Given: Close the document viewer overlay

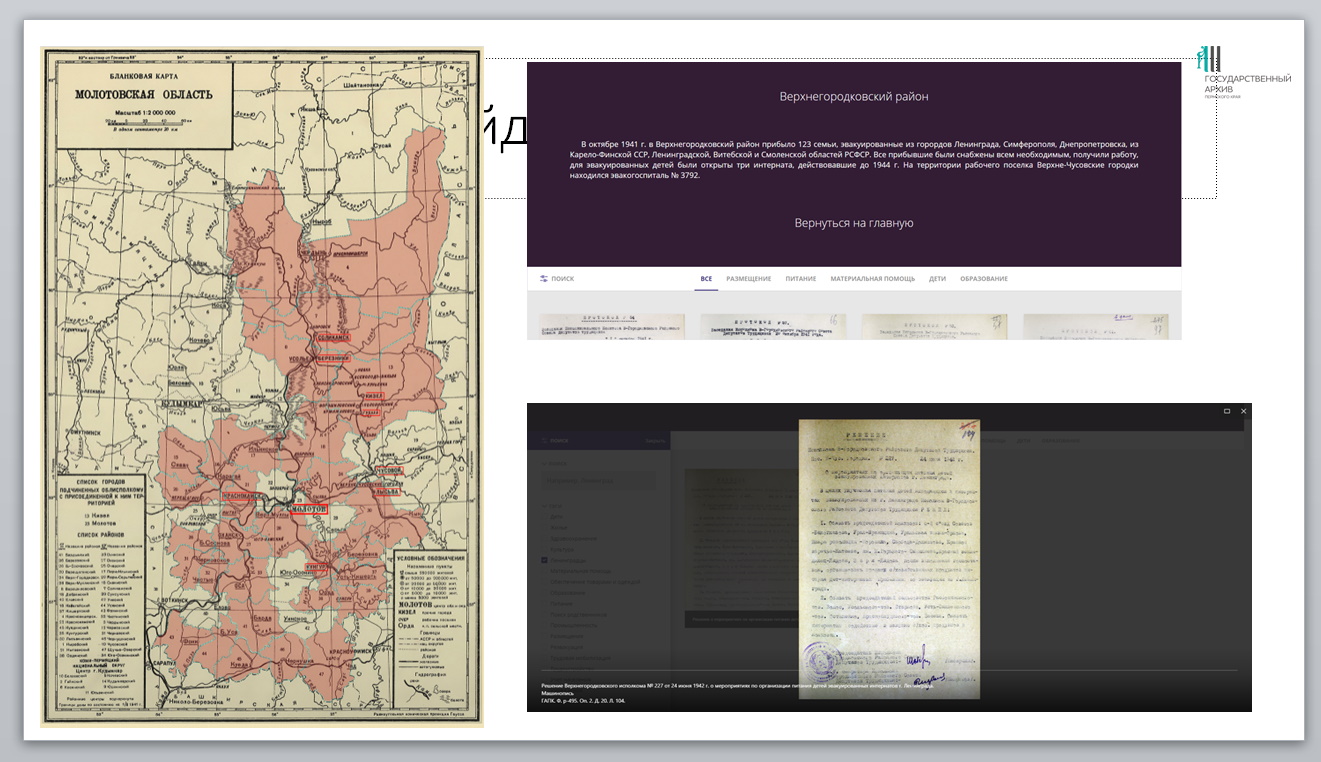Looking at the screenshot, I should [1244, 411].
